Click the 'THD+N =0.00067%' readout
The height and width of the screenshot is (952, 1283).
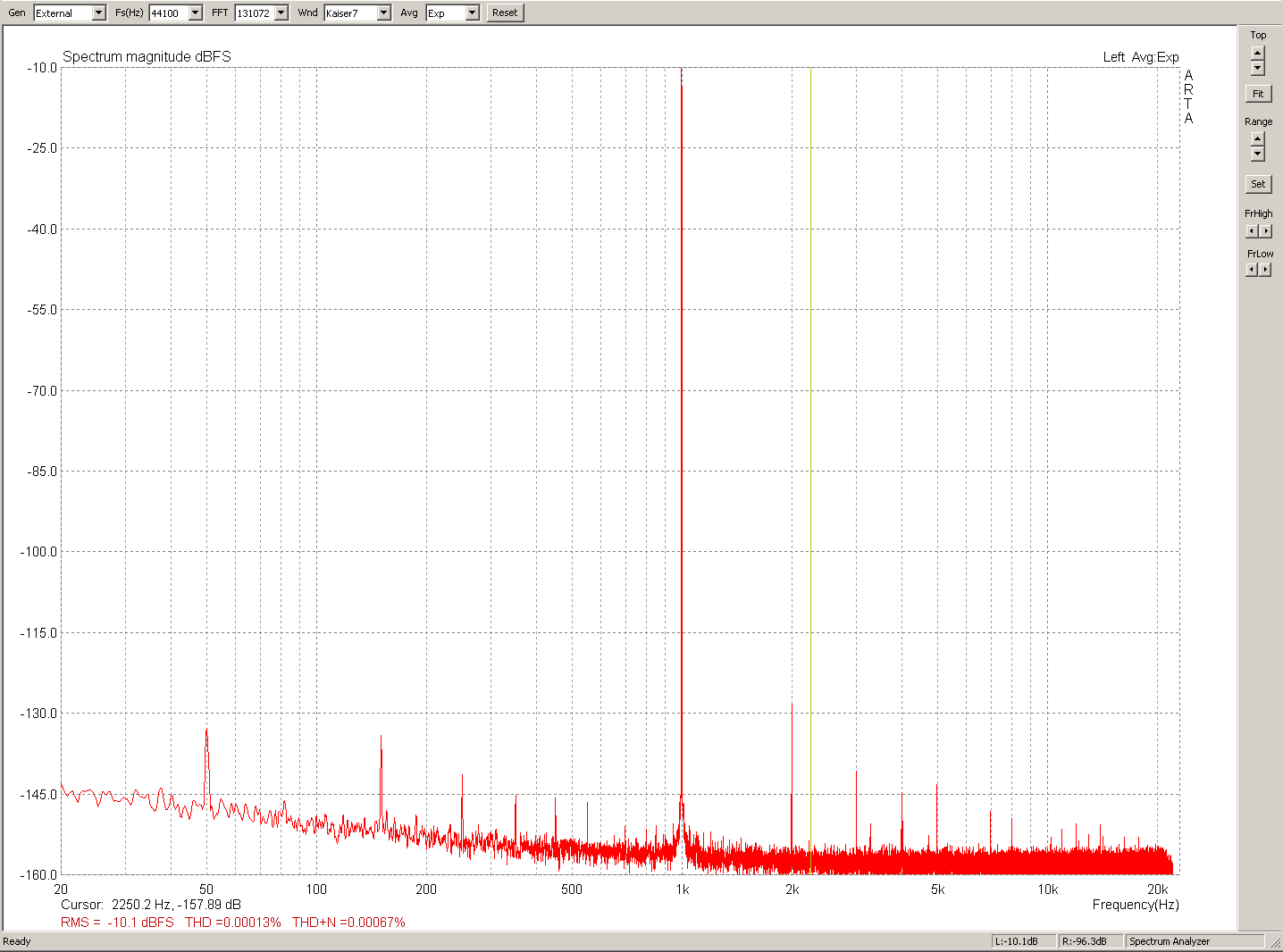pyautogui.click(x=348, y=923)
